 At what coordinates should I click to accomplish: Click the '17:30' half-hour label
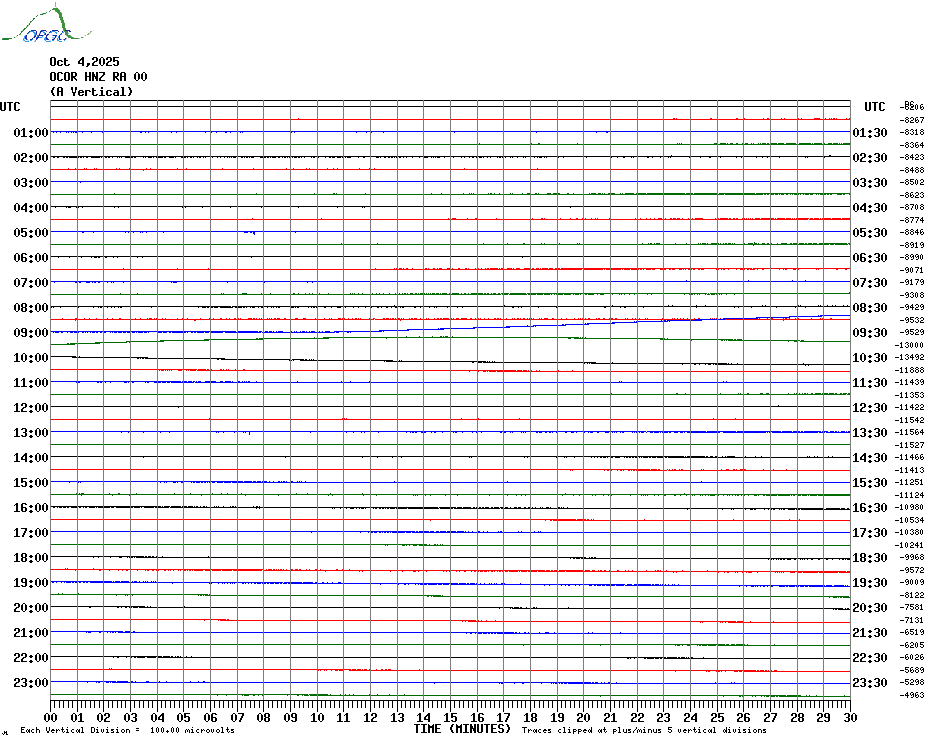coord(870,532)
